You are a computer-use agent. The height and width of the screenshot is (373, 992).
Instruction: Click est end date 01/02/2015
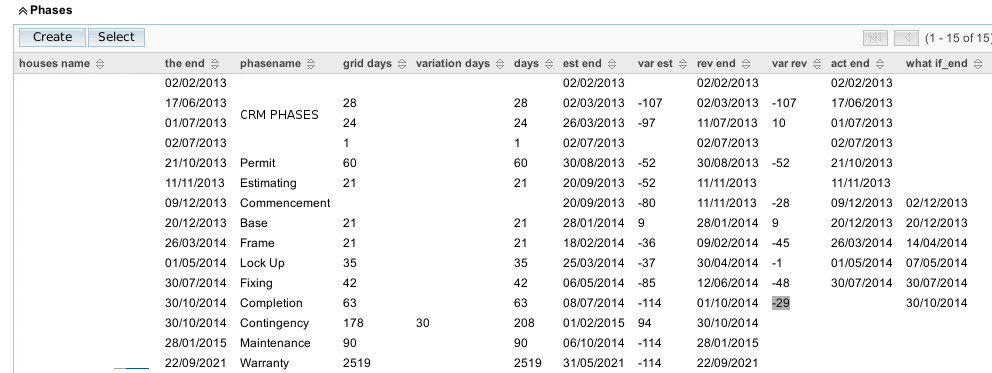593,323
